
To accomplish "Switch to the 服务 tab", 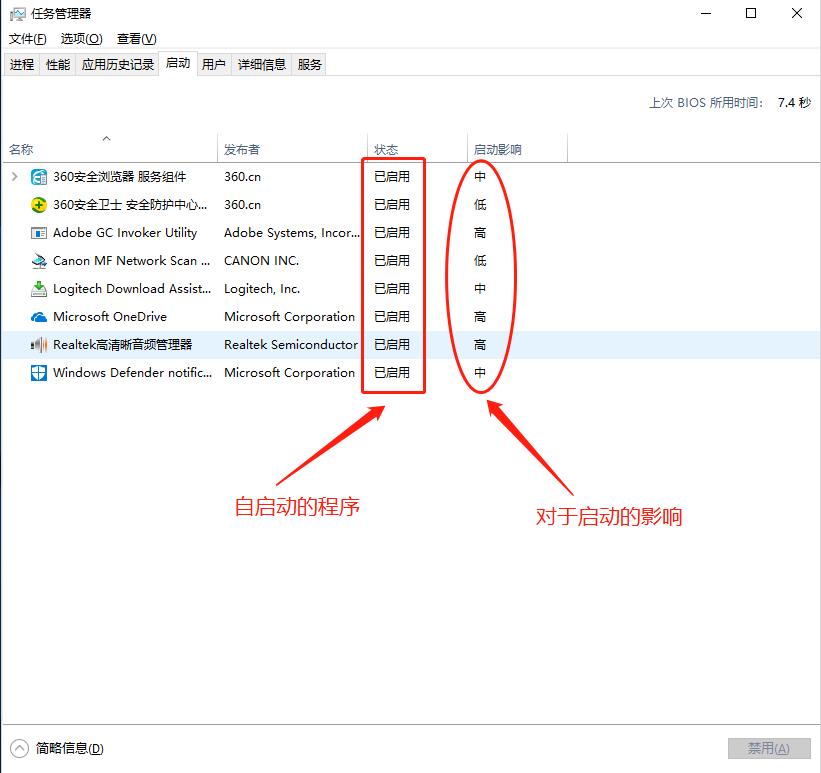I will (x=310, y=64).
